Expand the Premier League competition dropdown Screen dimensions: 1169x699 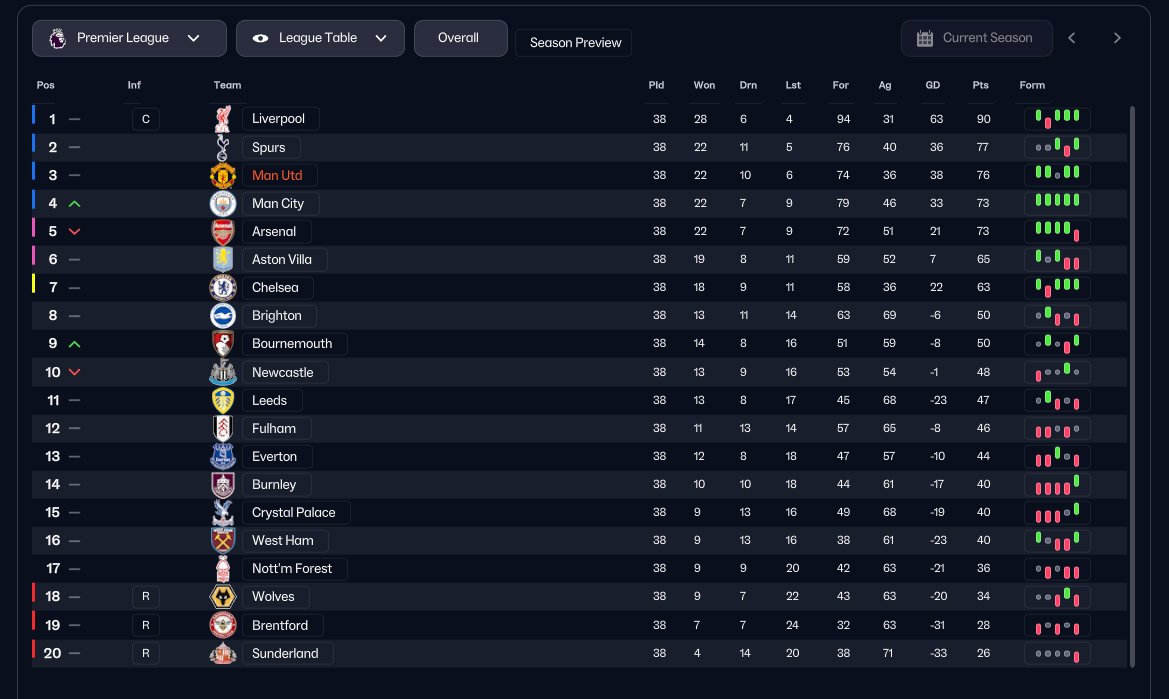(129, 38)
